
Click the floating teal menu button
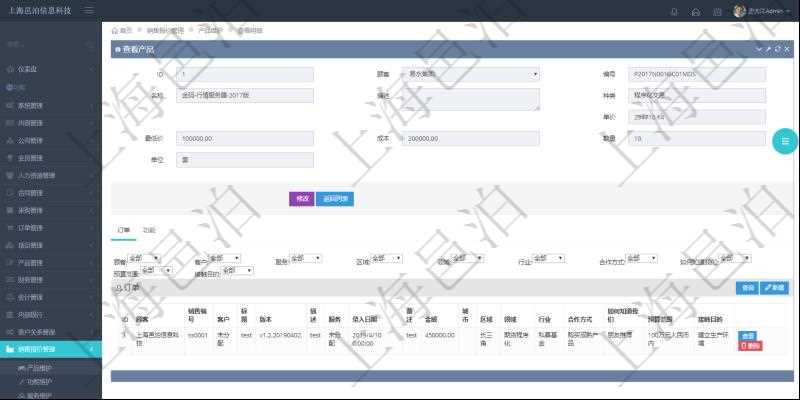(x=786, y=141)
